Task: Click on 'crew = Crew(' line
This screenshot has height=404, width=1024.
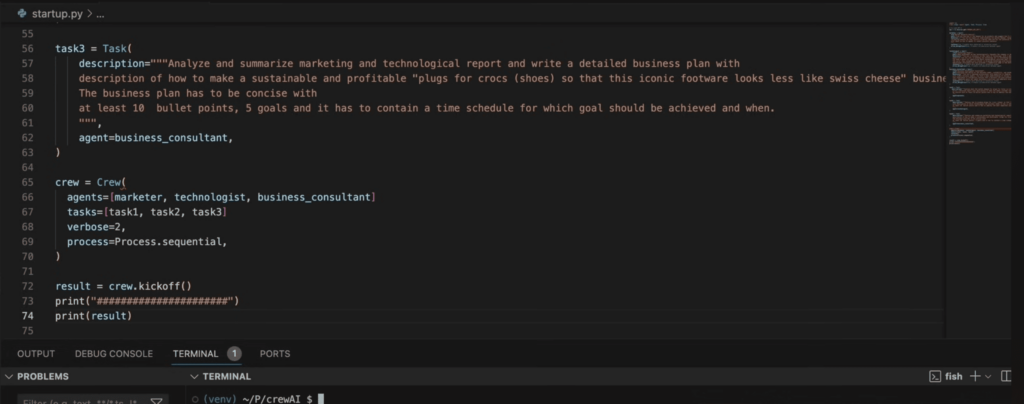Action: coord(91,182)
